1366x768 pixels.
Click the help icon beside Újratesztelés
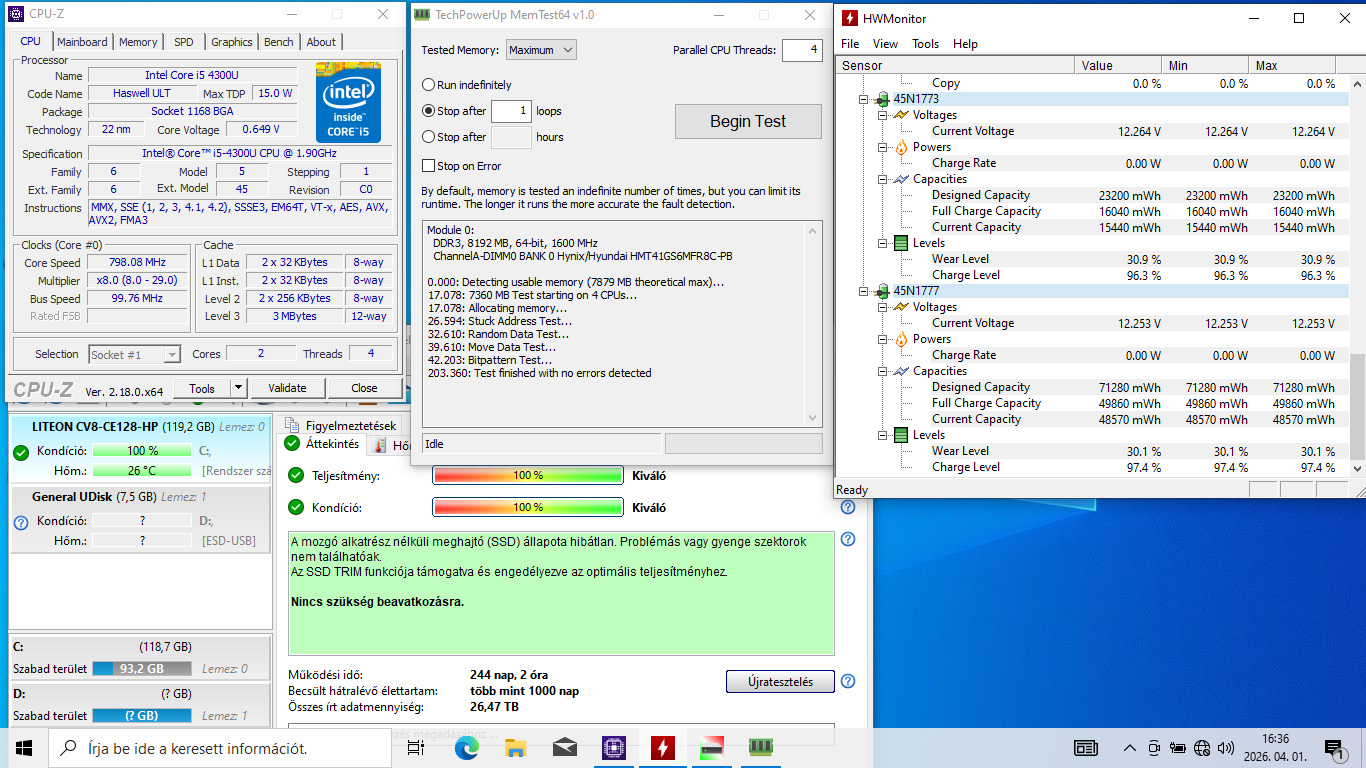[x=848, y=681]
